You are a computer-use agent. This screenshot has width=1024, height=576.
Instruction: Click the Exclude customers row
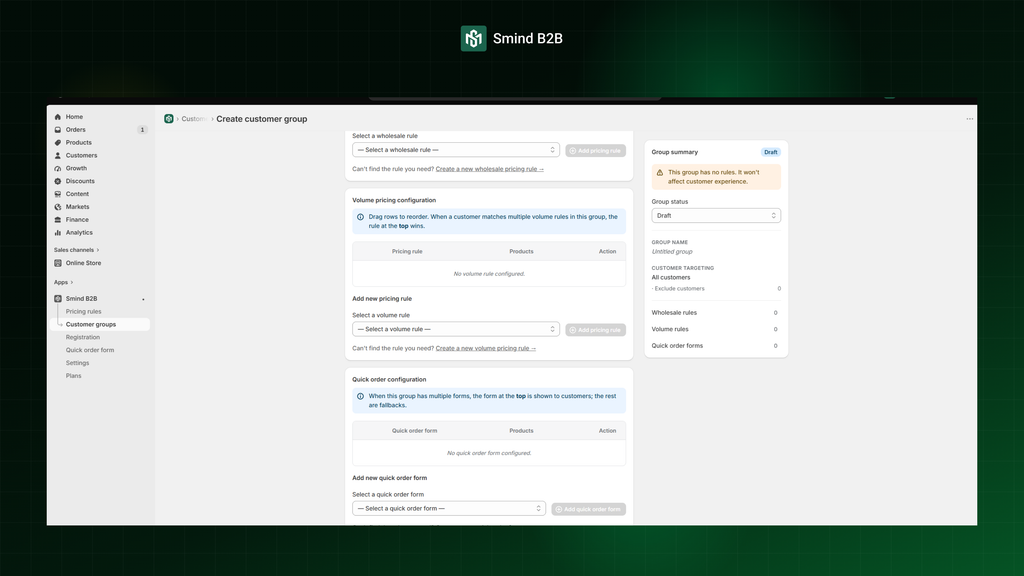(x=716, y=289)
